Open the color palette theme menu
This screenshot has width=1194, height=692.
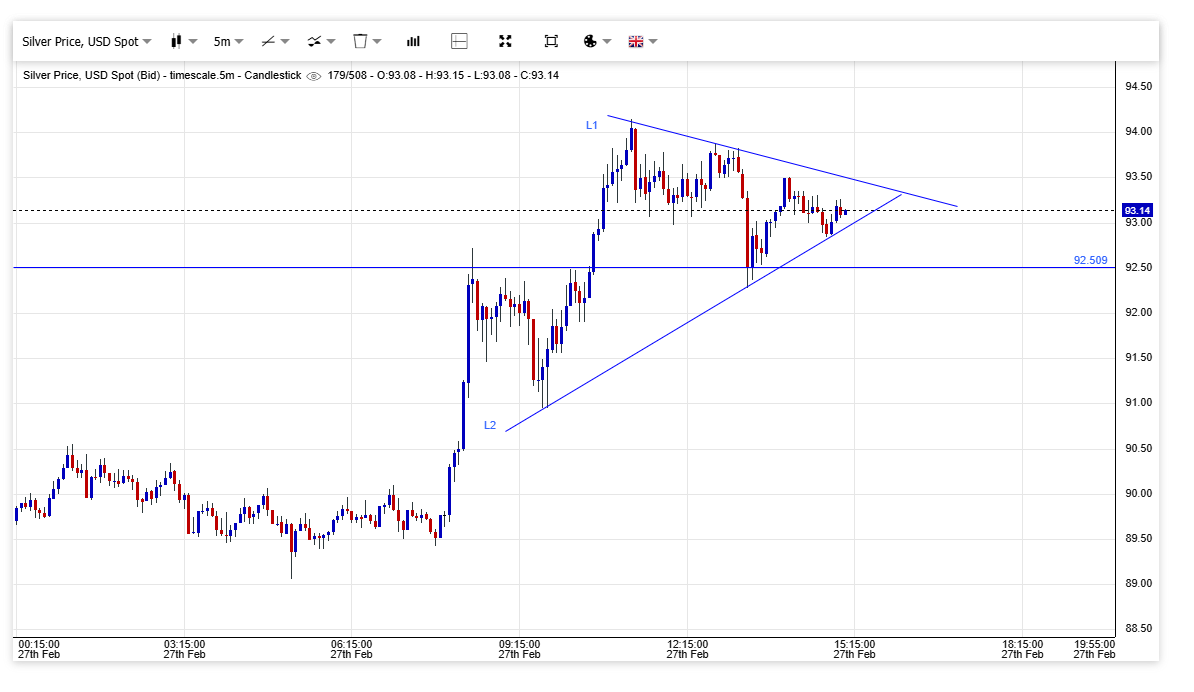tap(596, 41)
